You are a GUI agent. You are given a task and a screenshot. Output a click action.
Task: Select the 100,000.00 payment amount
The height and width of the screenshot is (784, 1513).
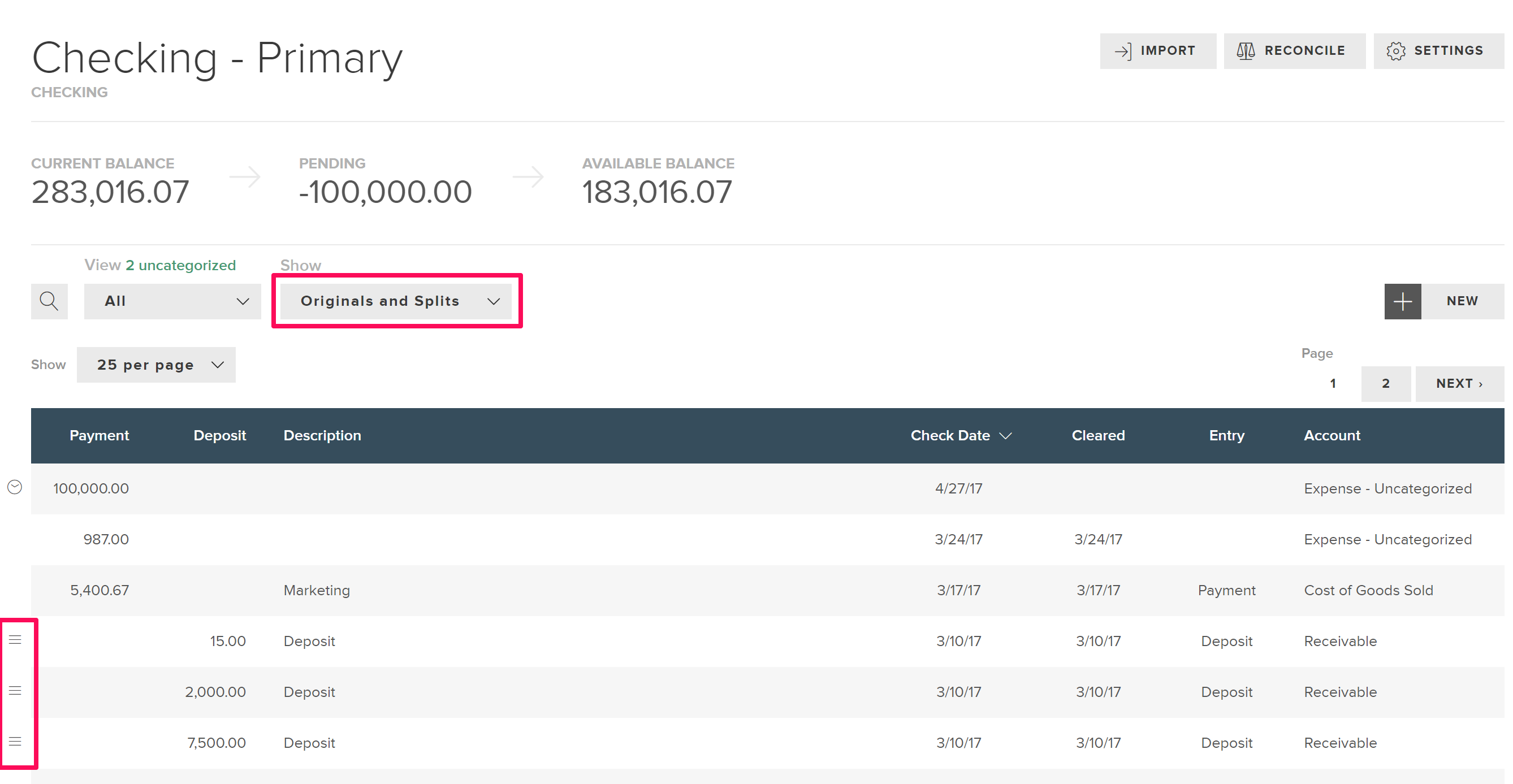[91, 488]
